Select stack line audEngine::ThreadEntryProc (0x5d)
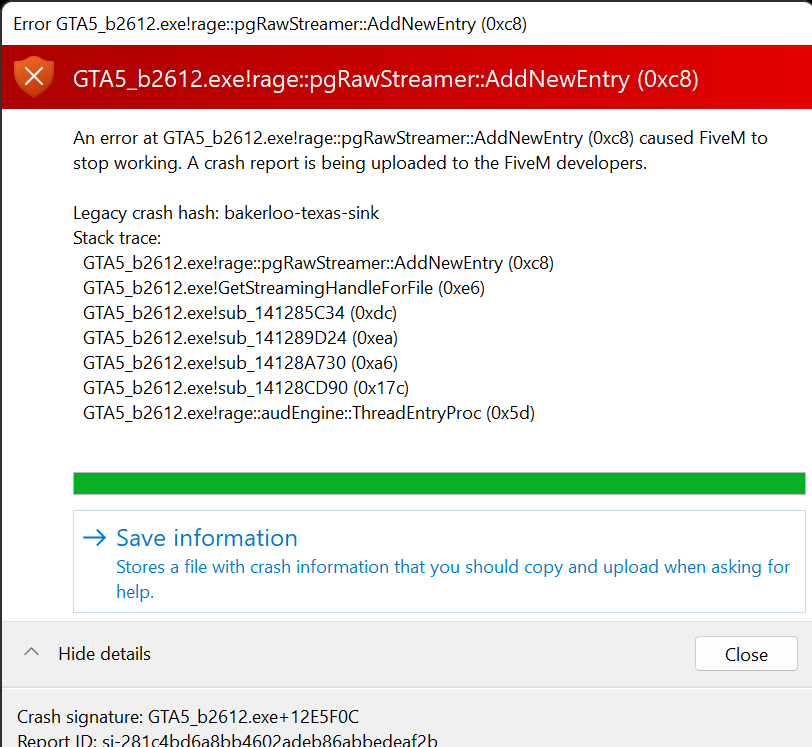The width and height of the screenshot is (812, 747). tap(309, 413)
